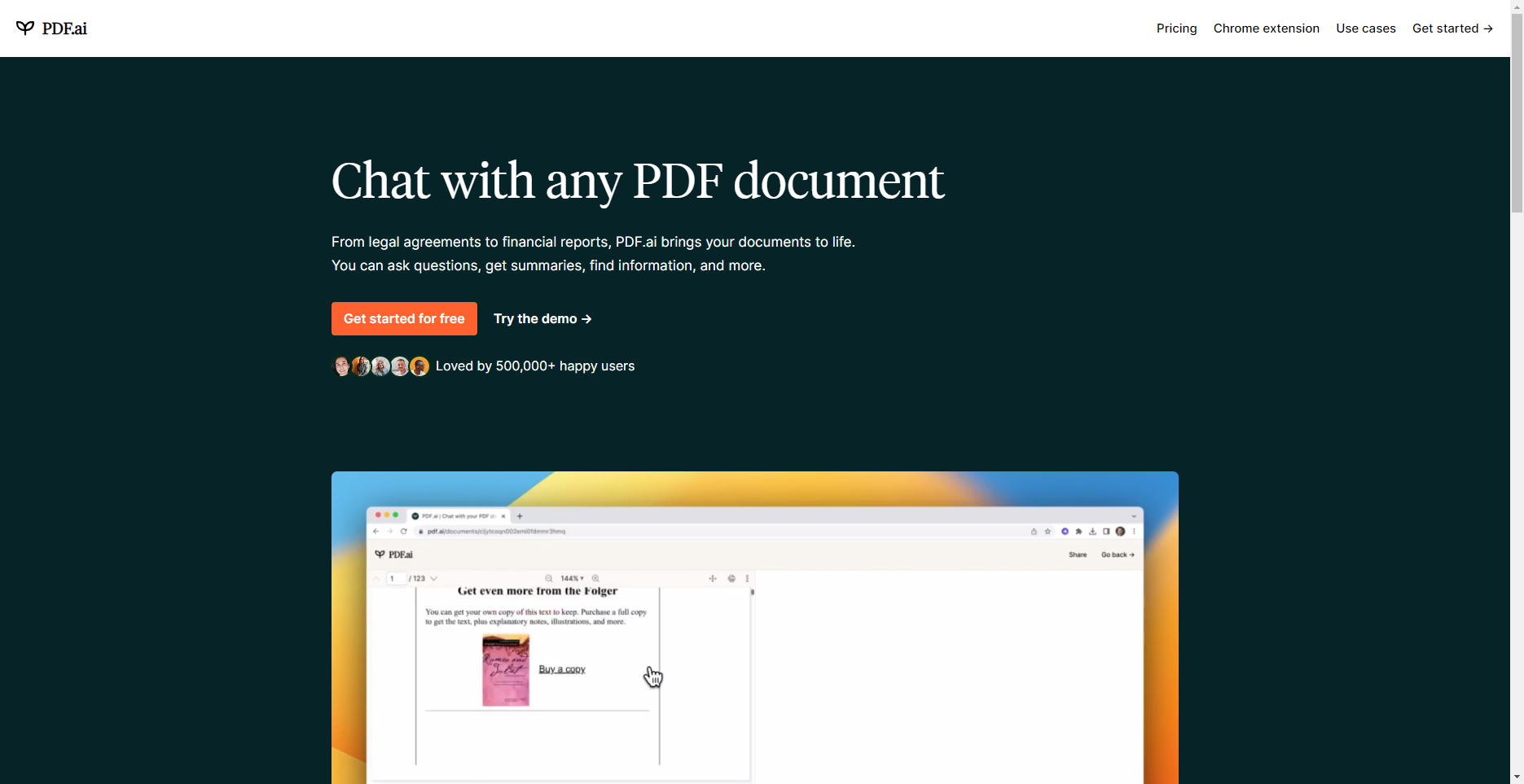This screenshot has height=784, width=1524.
Task: Click the new tab plus in the demo browser
Action: [520, 516]
